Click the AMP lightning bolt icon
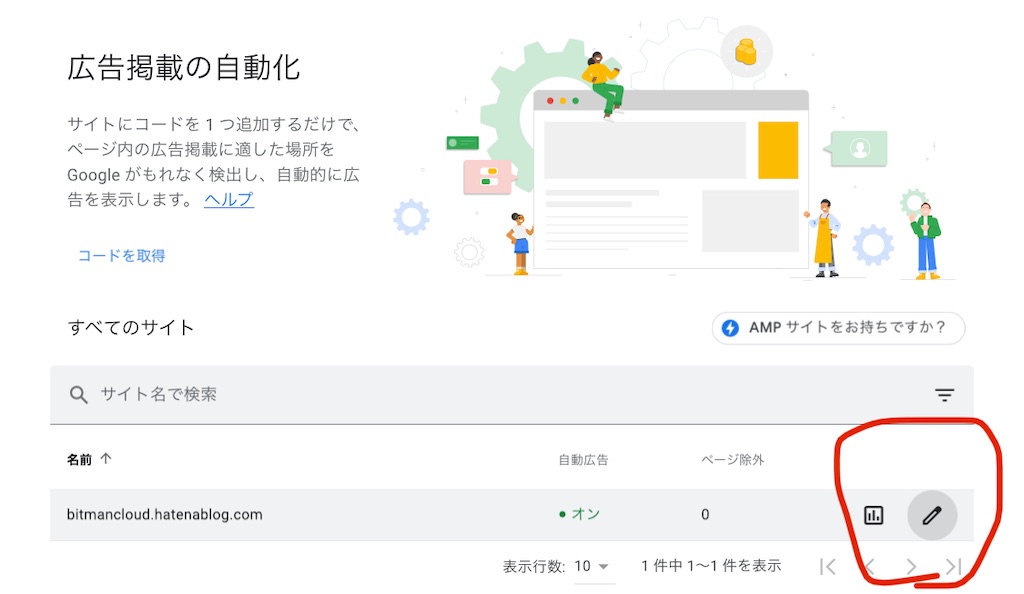Screen dimensions: 1024x594 tap(731, 327)
